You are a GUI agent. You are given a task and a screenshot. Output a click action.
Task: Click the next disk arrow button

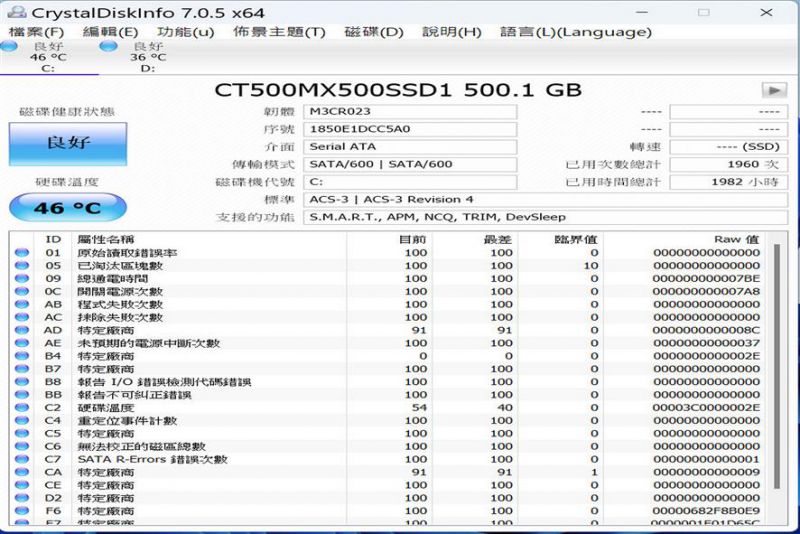774,90
